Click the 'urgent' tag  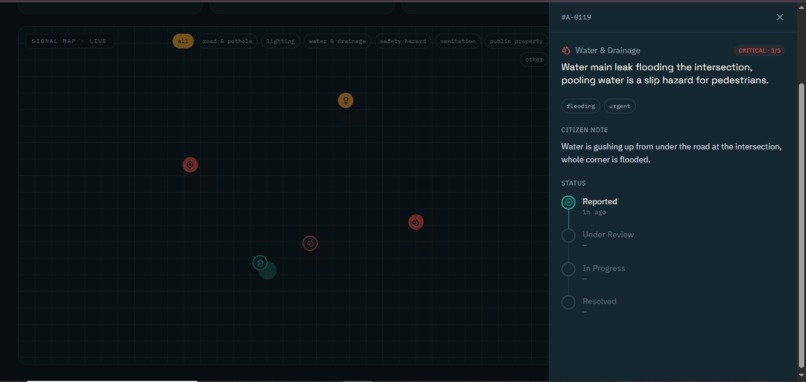coord(619,106)
